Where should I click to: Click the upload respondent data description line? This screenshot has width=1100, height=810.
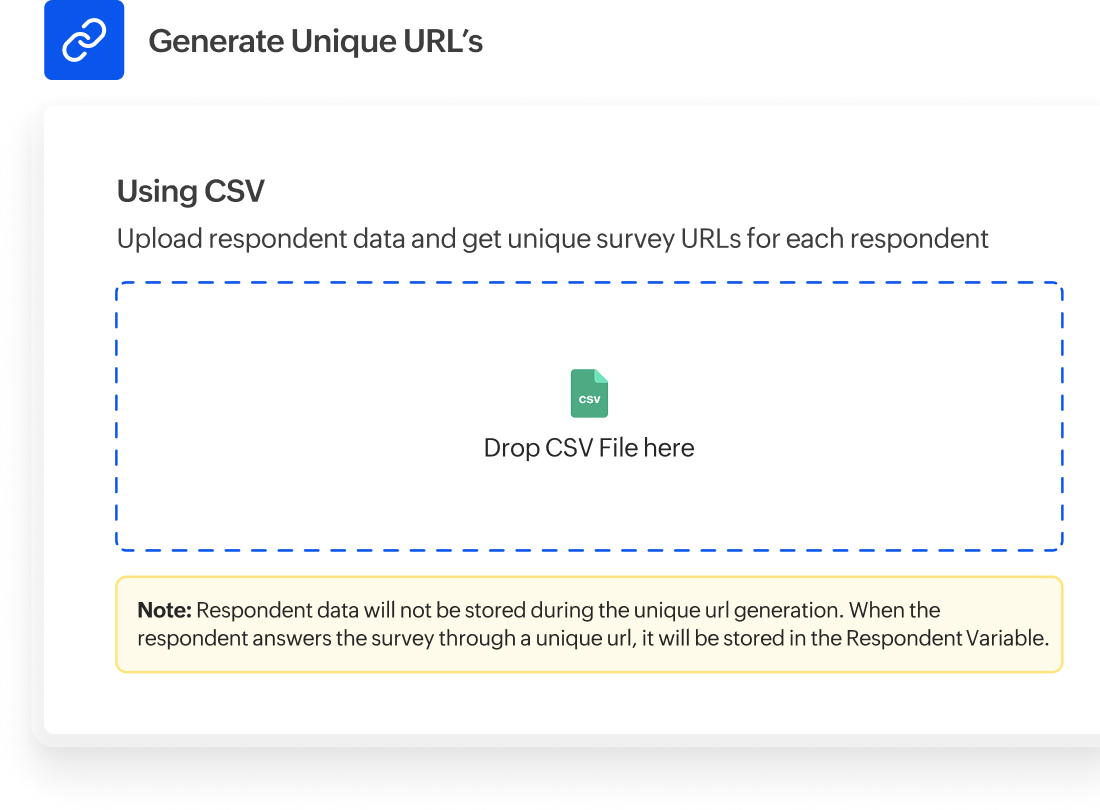552,240
